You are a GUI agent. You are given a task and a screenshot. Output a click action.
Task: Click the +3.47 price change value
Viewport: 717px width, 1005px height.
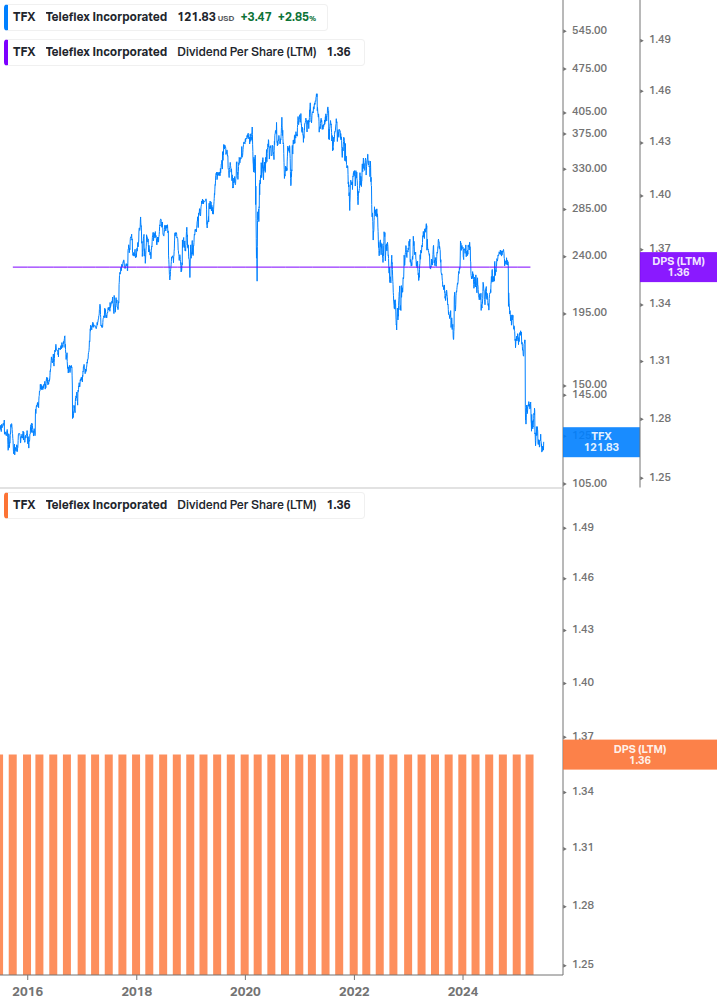tap(256, 17)
